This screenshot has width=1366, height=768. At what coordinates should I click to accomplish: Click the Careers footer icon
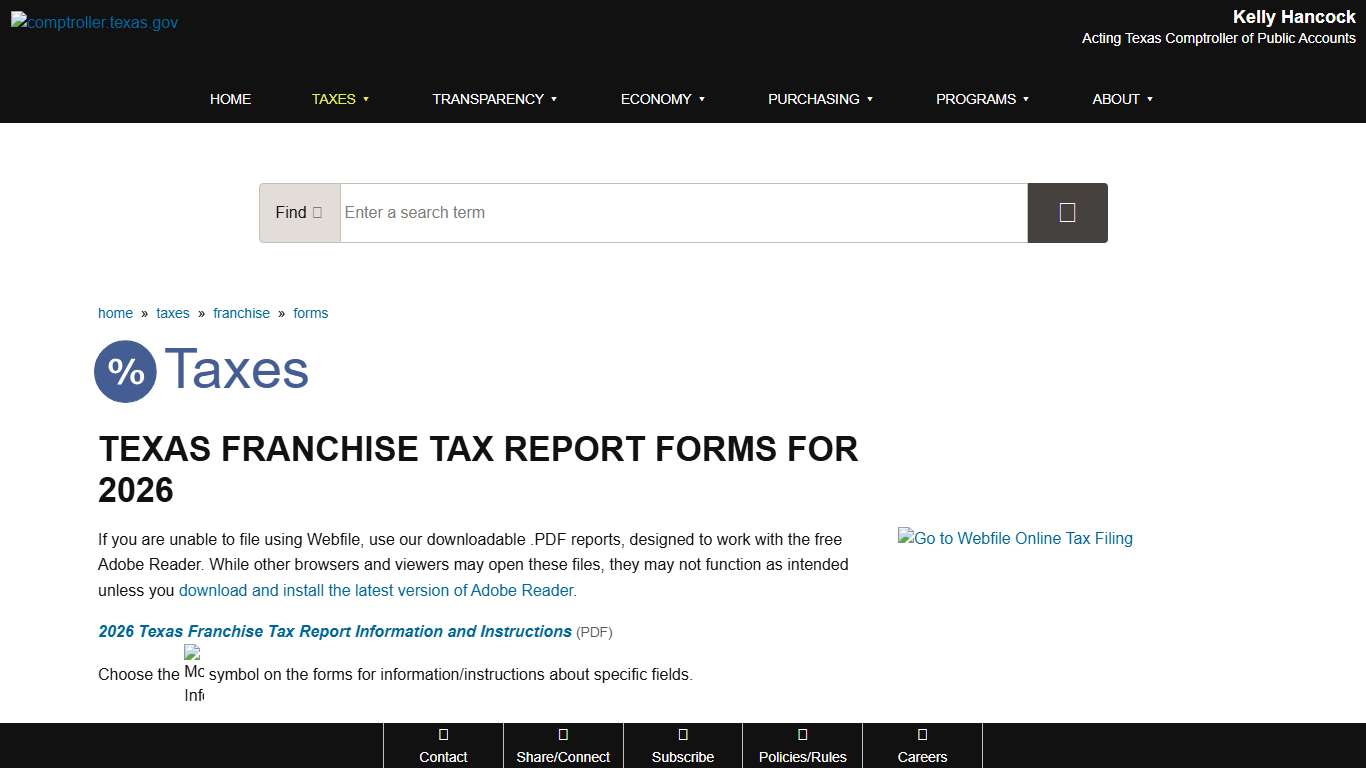pos(922,736)
